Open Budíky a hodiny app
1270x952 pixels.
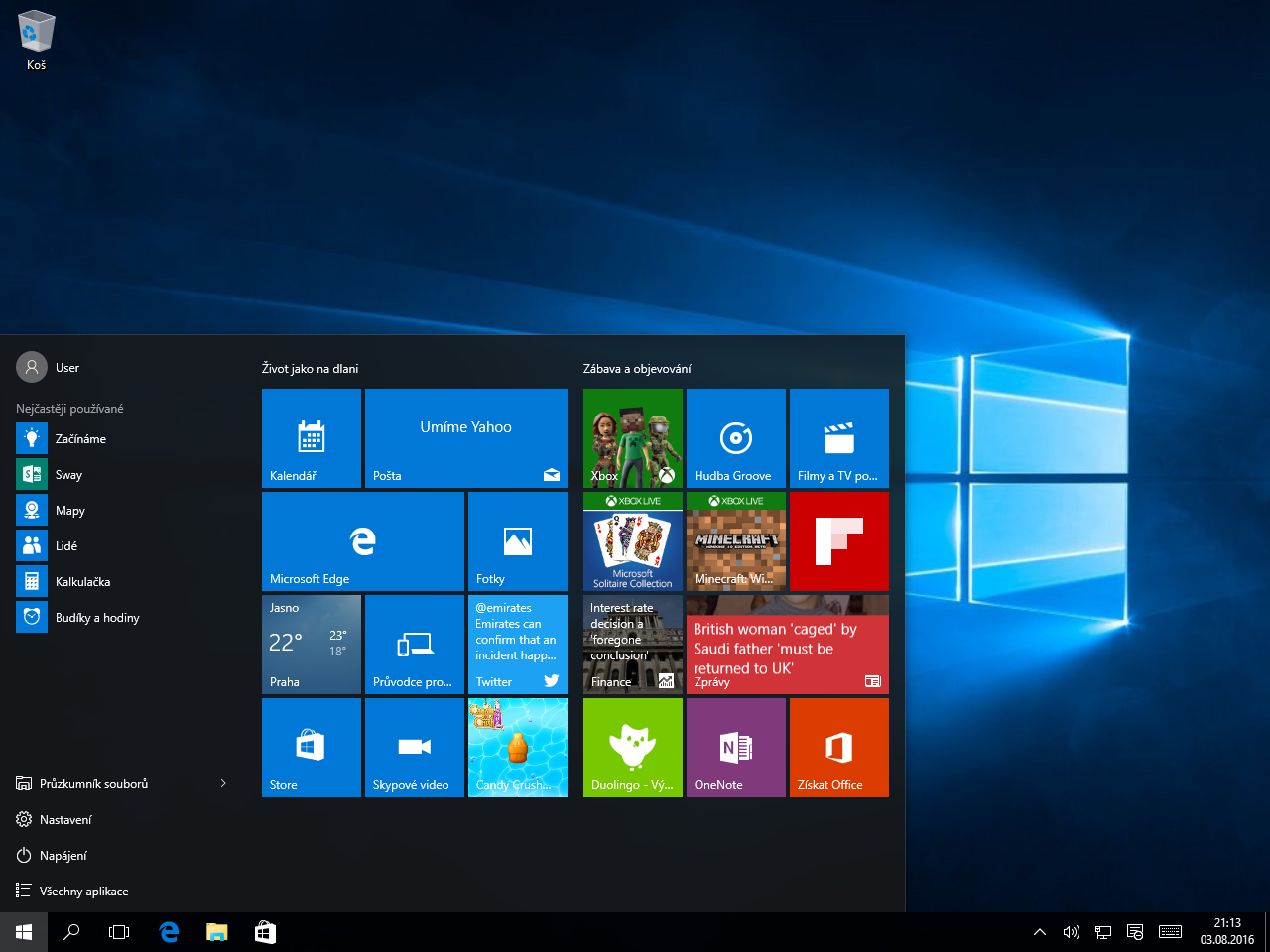tap(123, 617)
